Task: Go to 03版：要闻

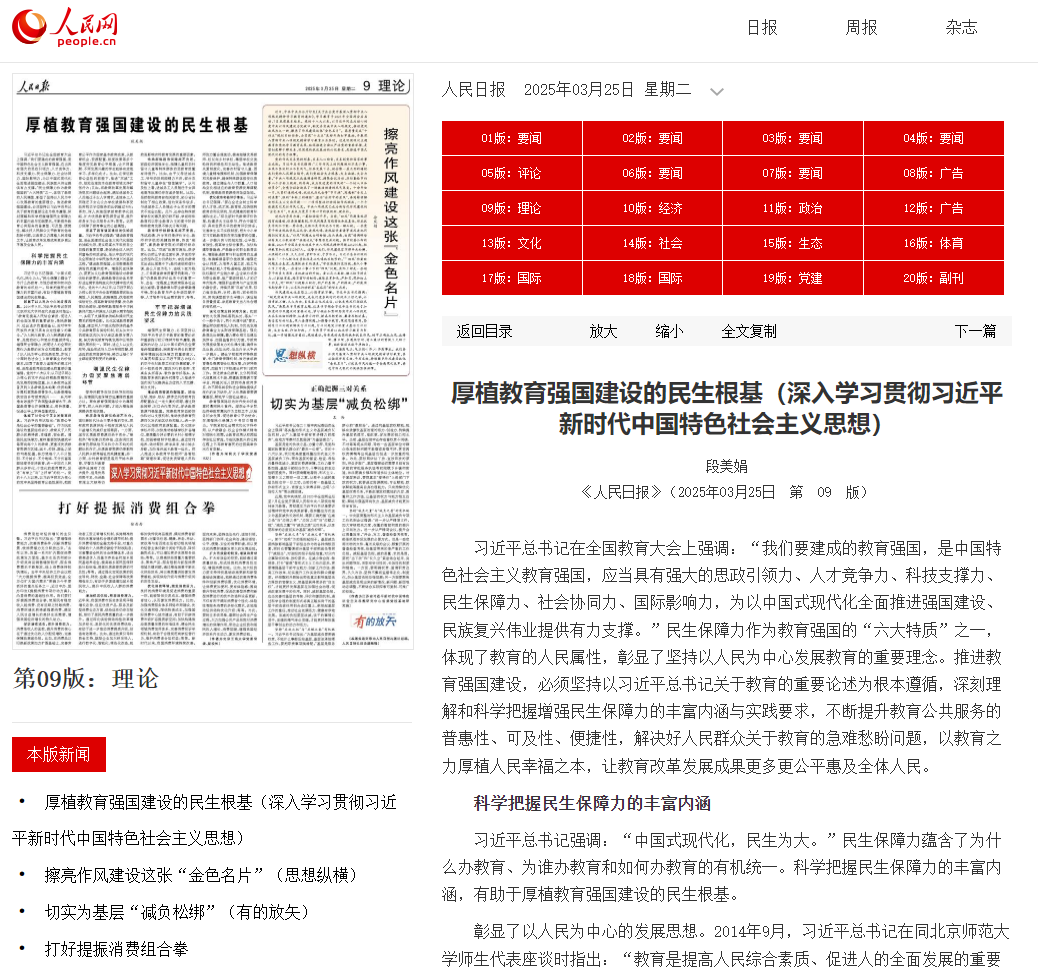Action: coord(793,138)
